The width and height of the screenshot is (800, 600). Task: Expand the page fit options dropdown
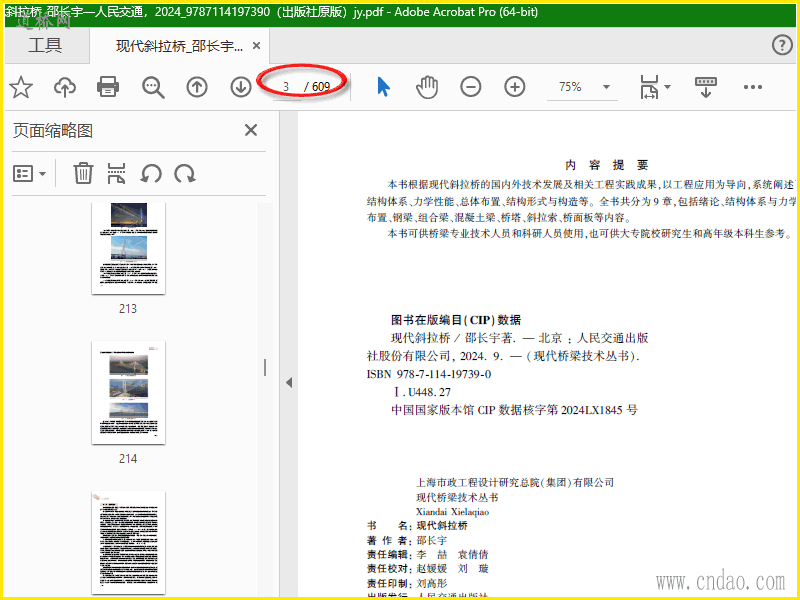[x=656, y=87]
